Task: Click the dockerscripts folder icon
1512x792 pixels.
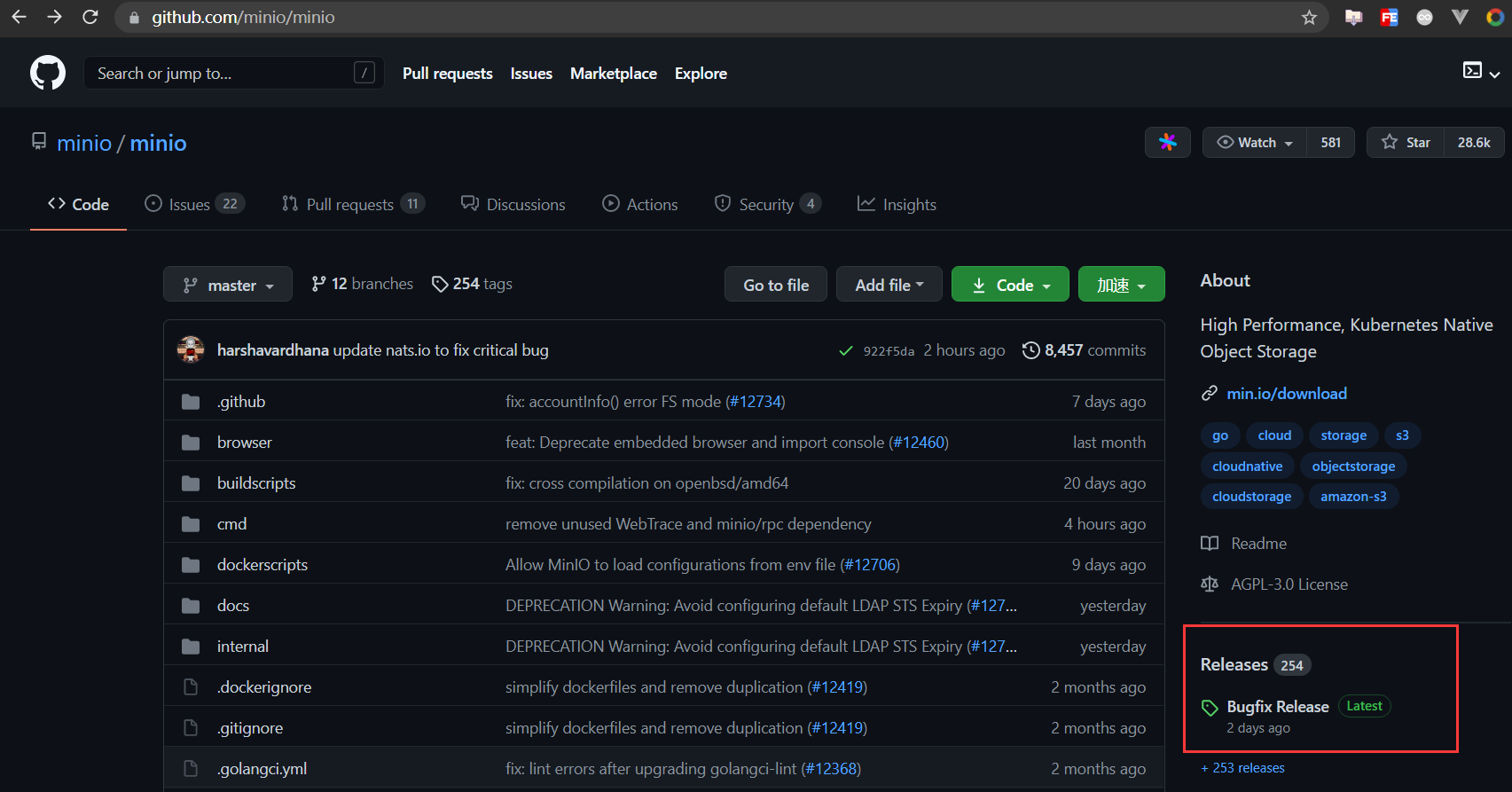Action: pos(191,565)
